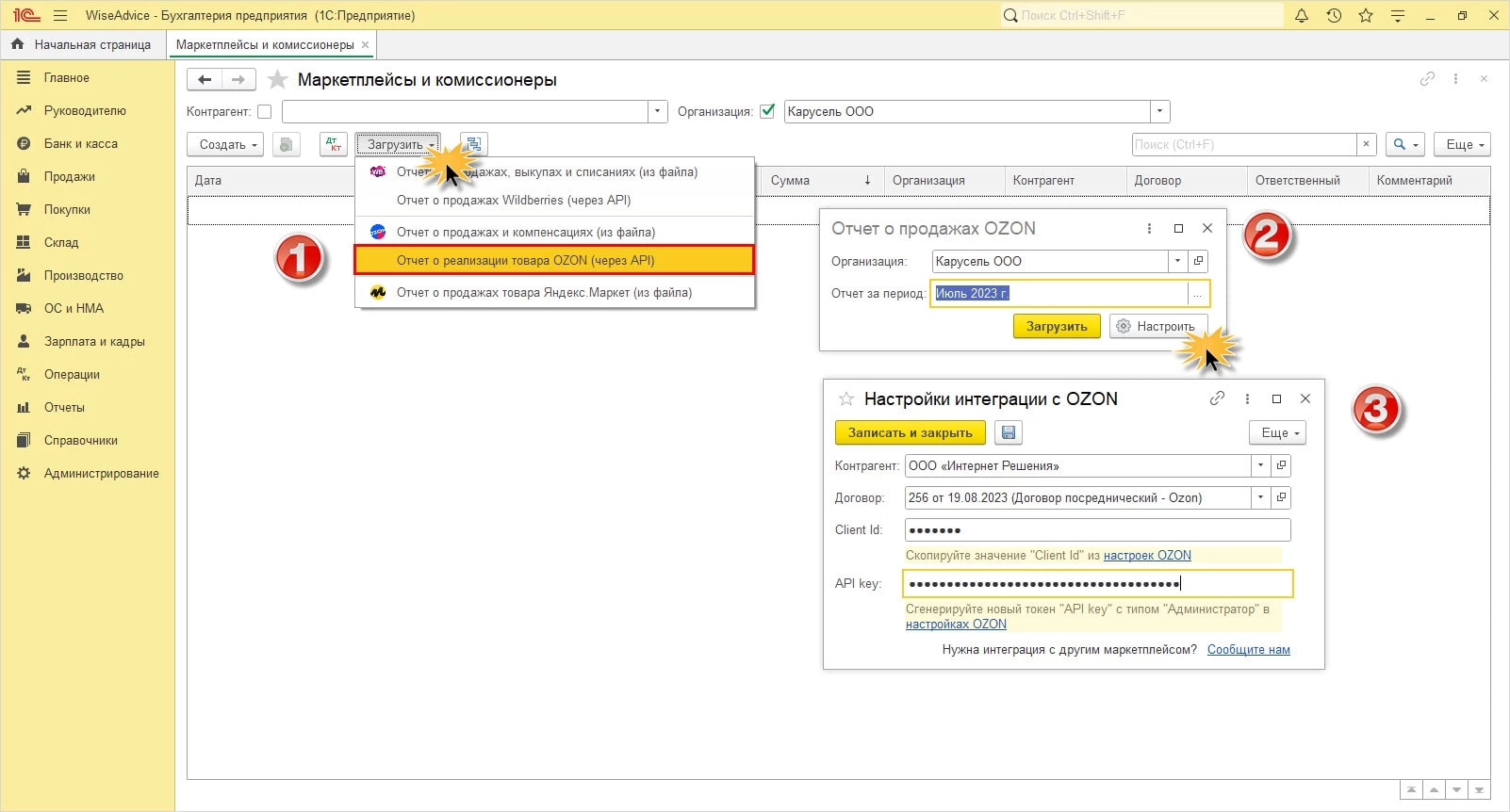Open the Договор record icon in OZON settings

[x=1281, y=497]
